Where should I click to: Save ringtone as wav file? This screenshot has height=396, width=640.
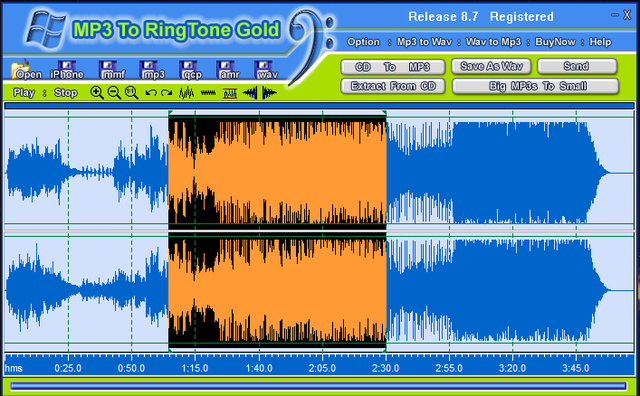coord(267,70)
